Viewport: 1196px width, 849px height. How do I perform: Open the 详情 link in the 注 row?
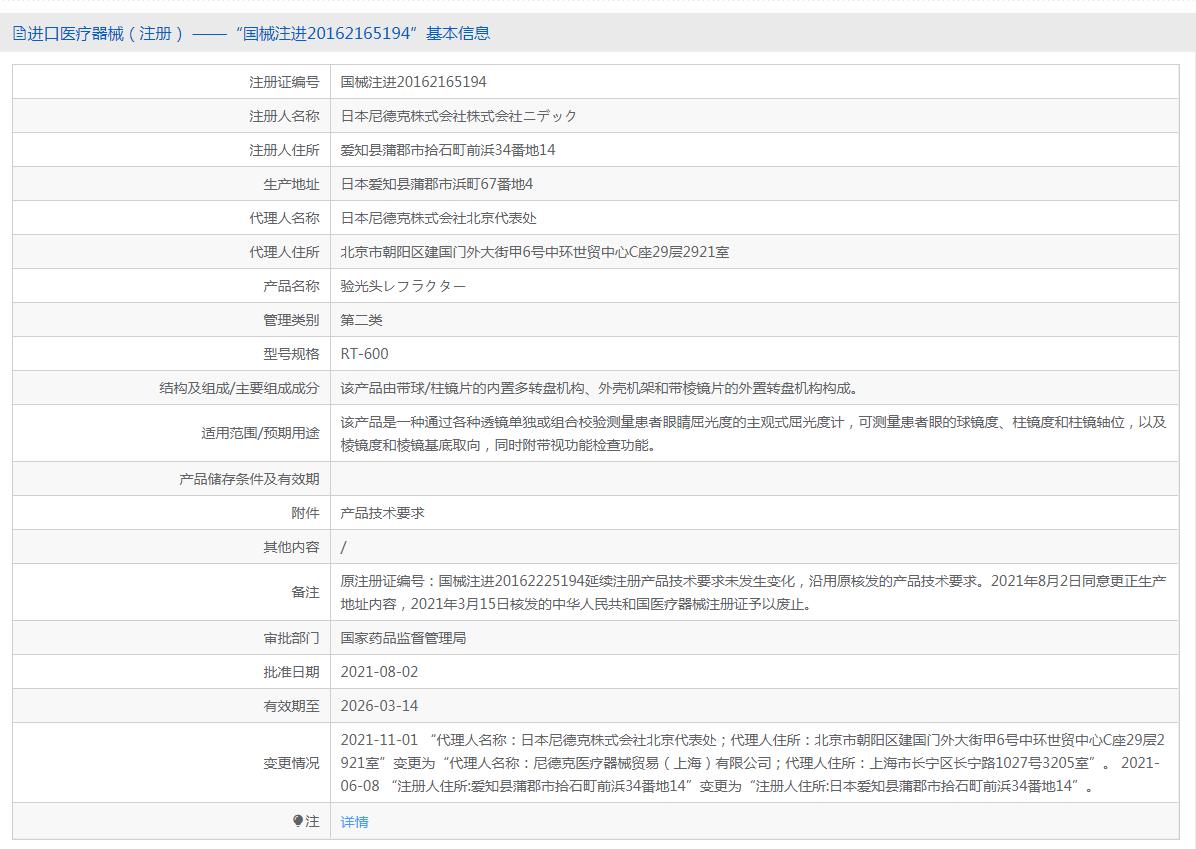coord(354,822)
